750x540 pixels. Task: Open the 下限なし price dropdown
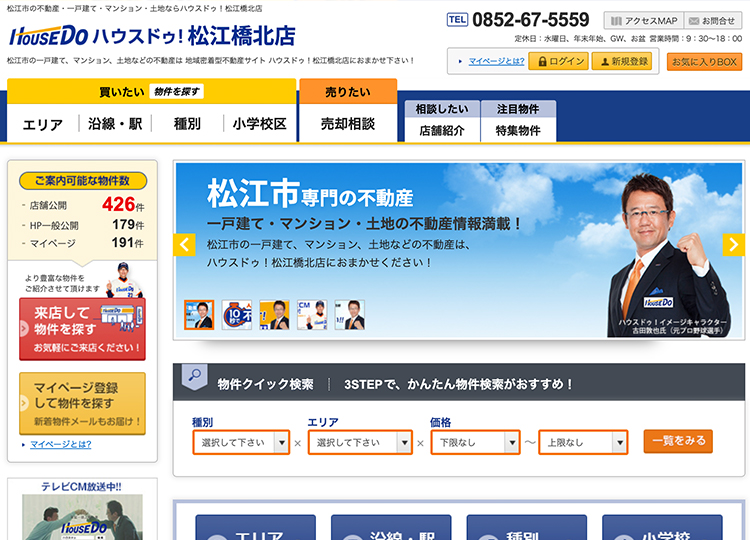point(475,442)
